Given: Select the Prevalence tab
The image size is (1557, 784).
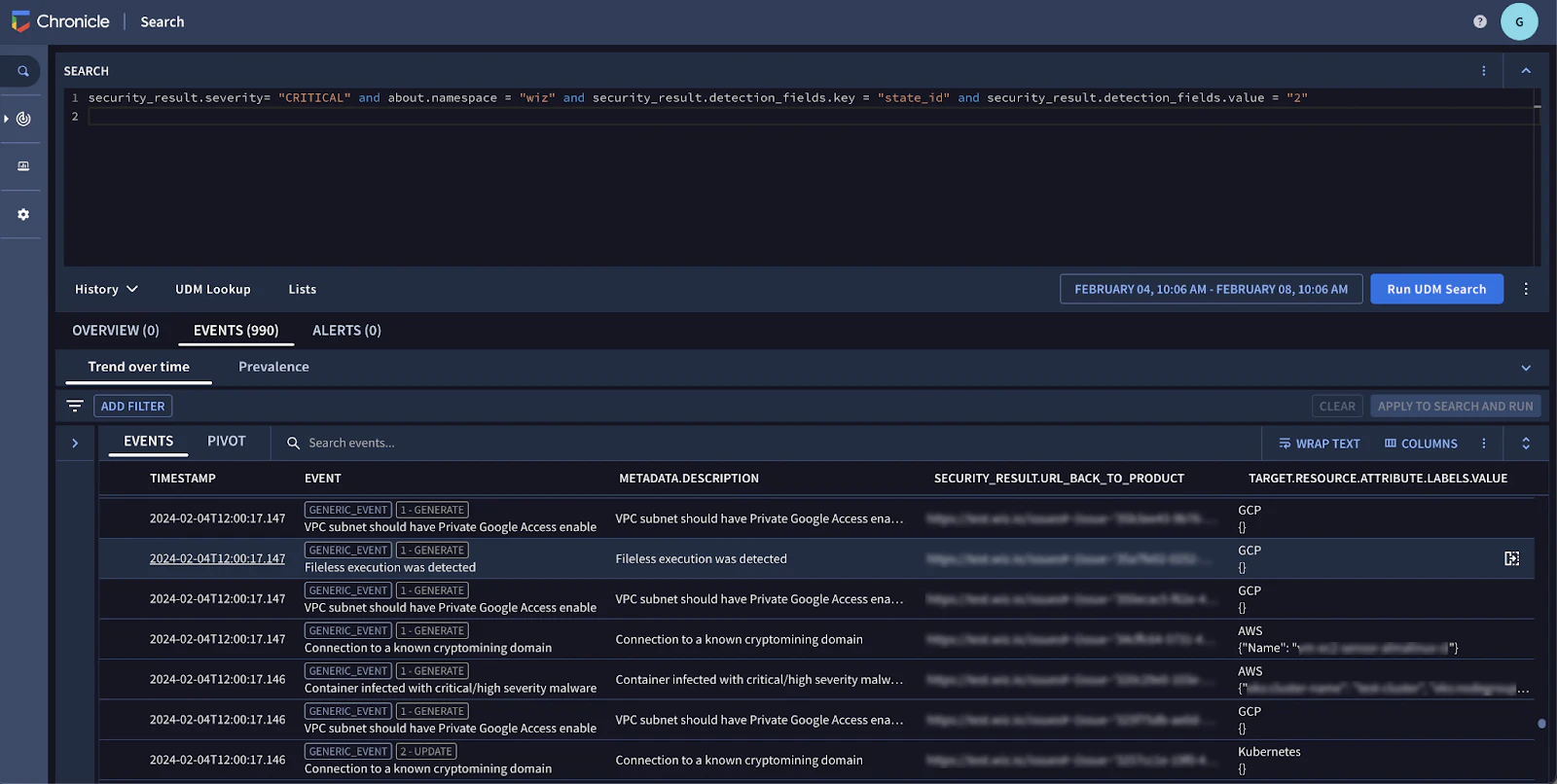Looking at the screenshot, I should click(273, 367).
